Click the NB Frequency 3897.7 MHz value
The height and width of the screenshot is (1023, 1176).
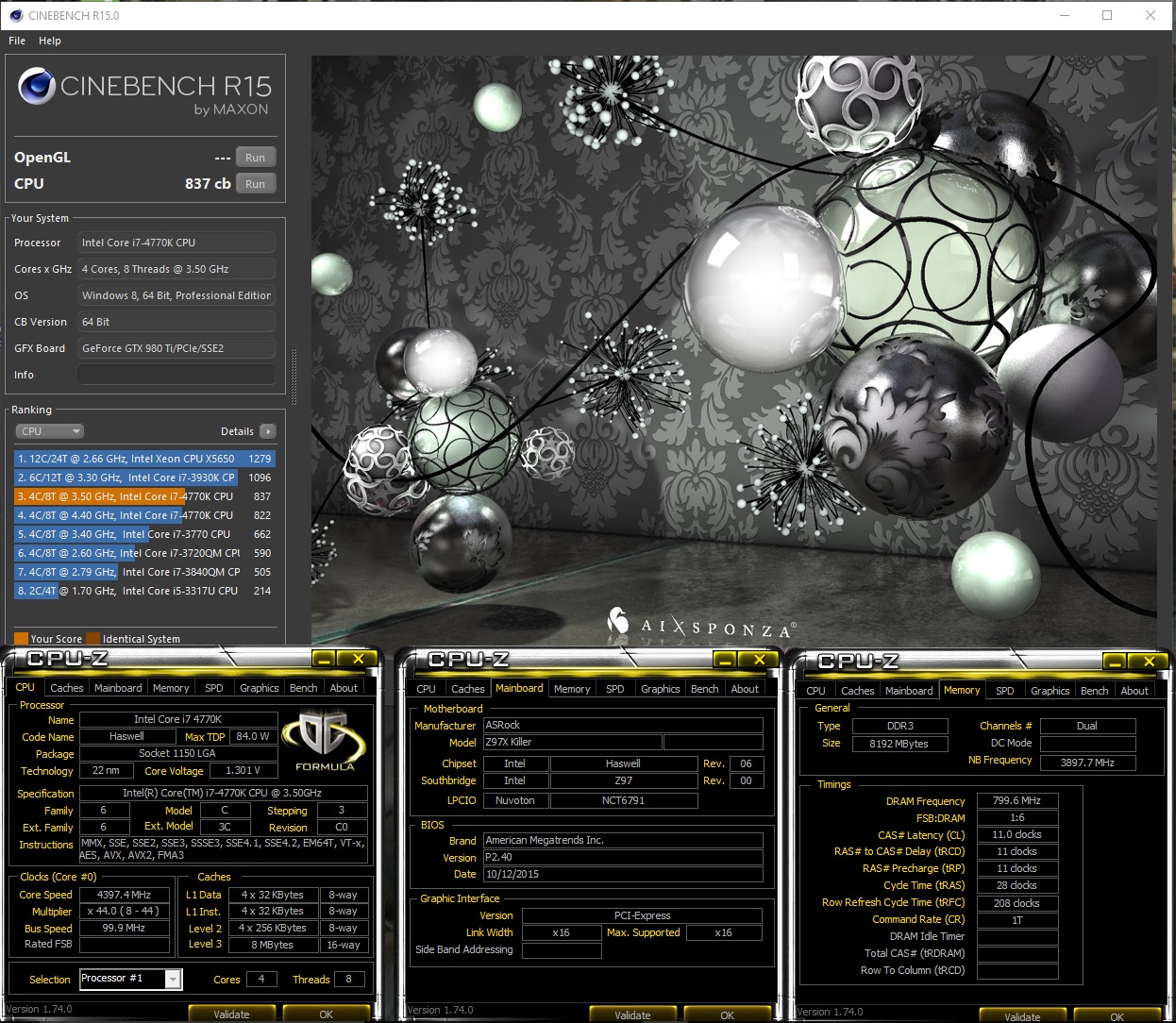[x=1087, y=763]
